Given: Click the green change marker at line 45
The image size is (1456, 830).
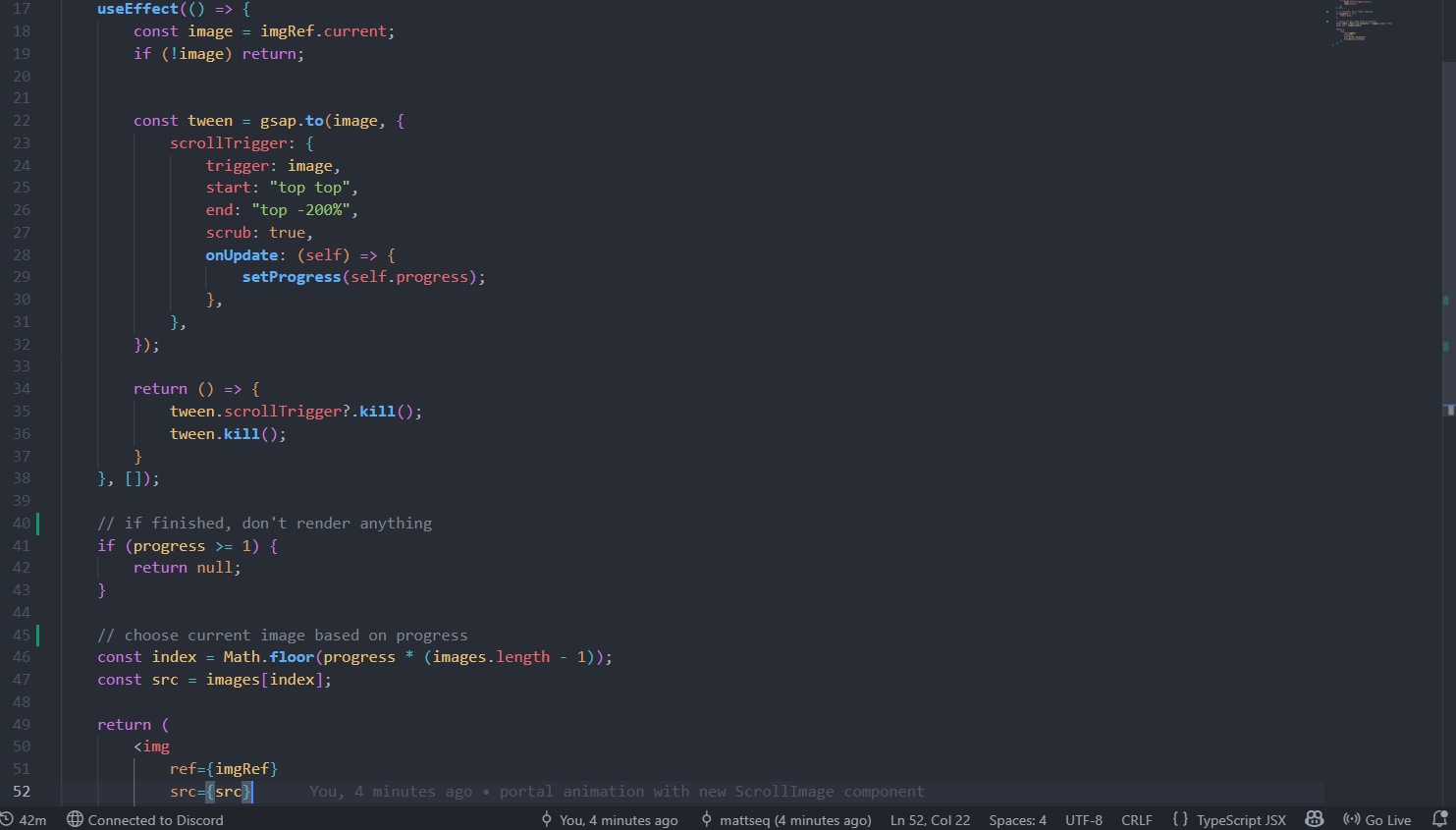Looking at the screenshot, I should pyautogui.click(x=38, y=636).
